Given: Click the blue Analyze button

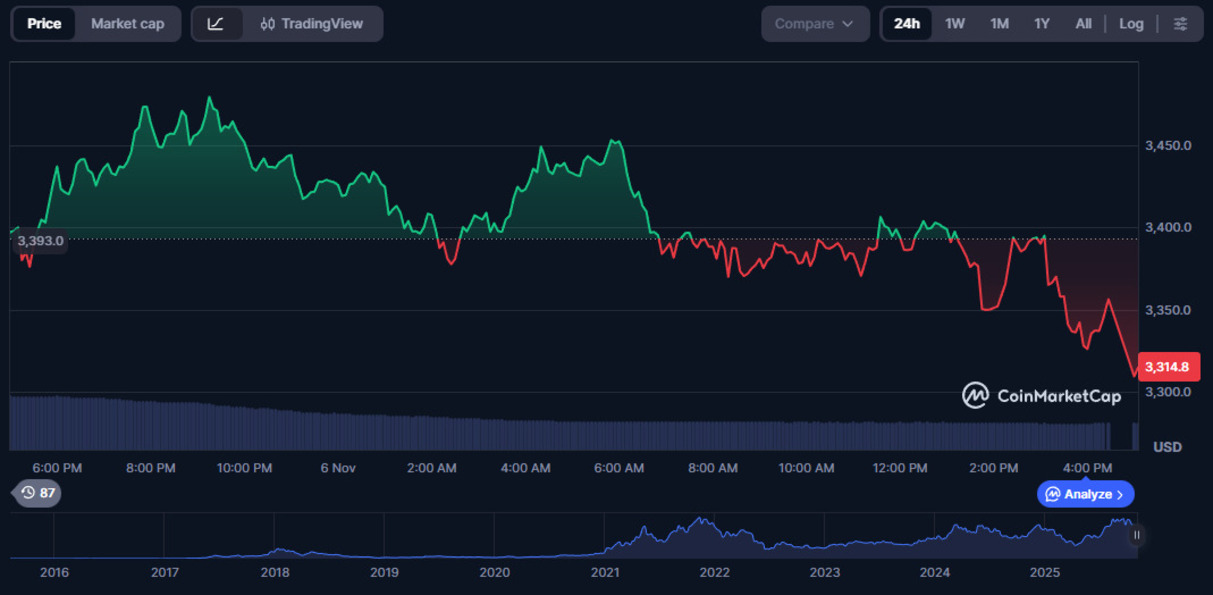Looking at the screenshot, I should tap(1085, 494).
